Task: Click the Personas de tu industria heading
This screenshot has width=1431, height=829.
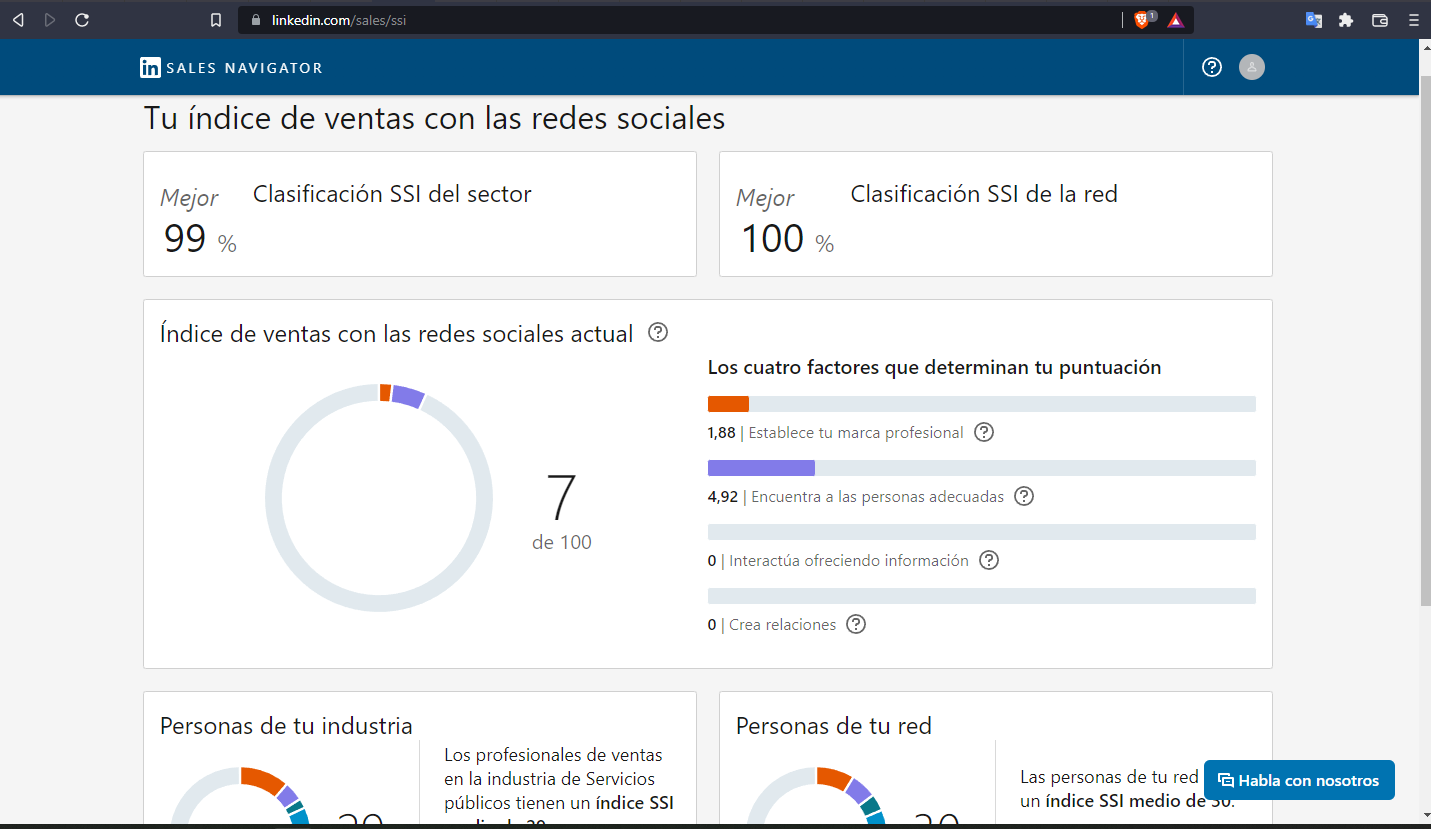Action: pos(286,726)
